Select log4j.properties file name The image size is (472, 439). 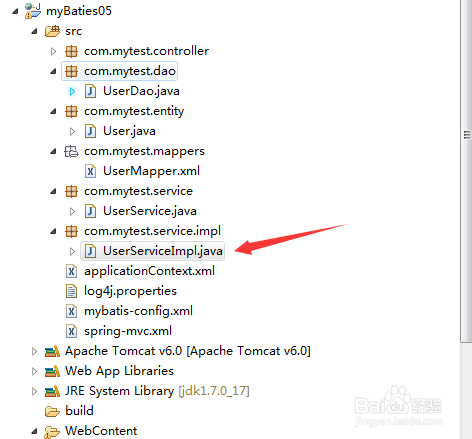pyautogui.click(x=130, y=291)
